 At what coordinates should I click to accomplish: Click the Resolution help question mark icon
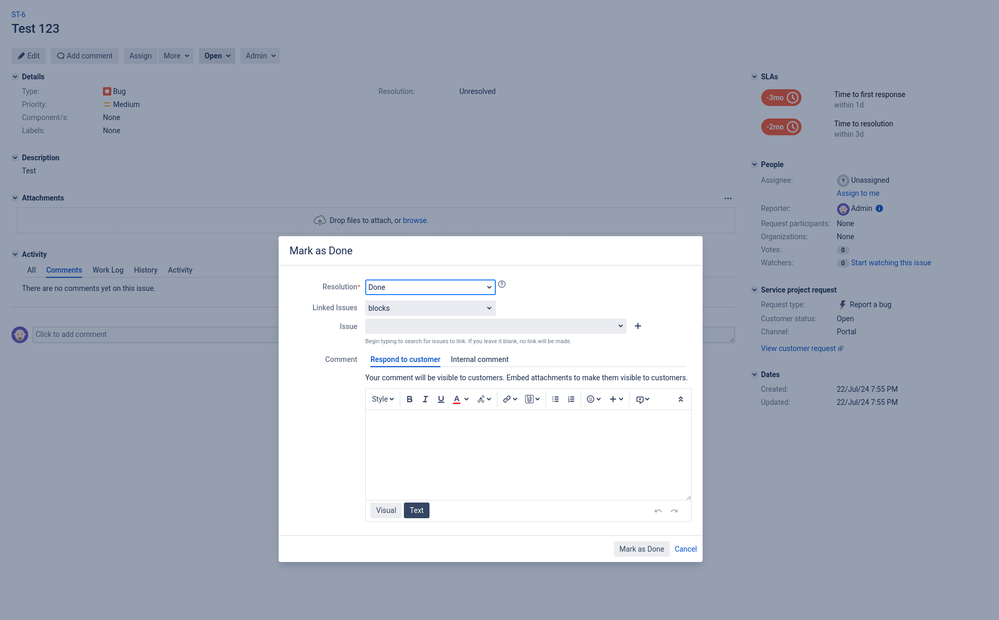(x=502, y=284)
